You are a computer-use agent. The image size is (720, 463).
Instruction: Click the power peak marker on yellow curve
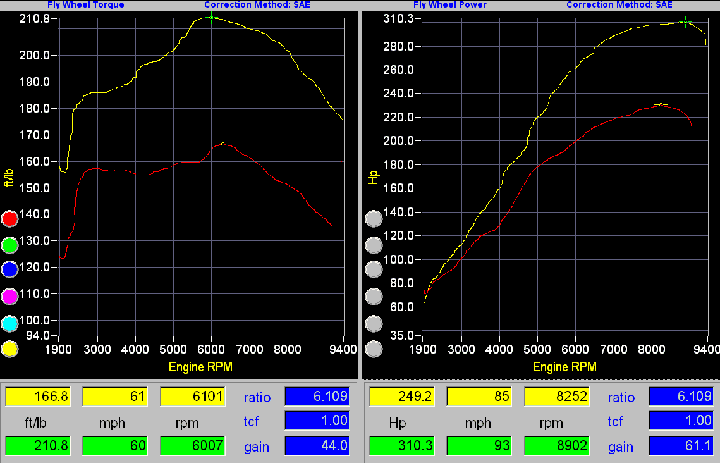[x=685, y=21]
